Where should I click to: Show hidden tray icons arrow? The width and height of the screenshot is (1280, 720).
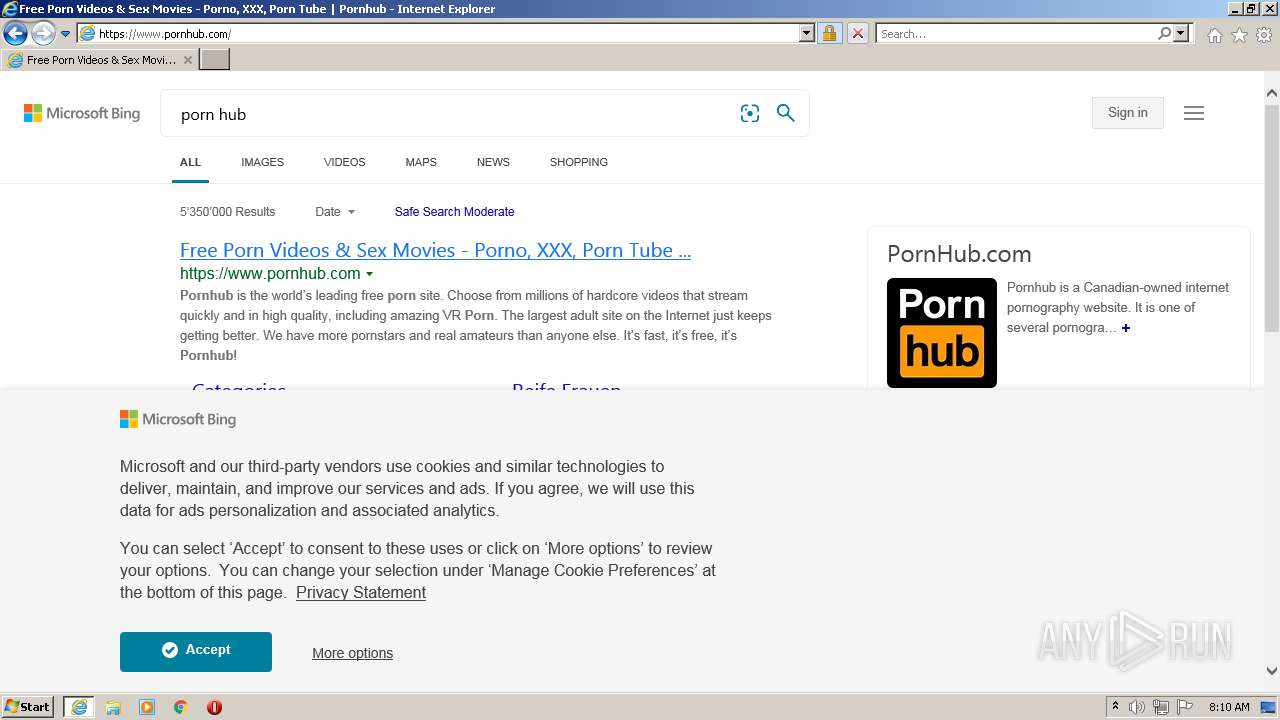click(1115, 707)
